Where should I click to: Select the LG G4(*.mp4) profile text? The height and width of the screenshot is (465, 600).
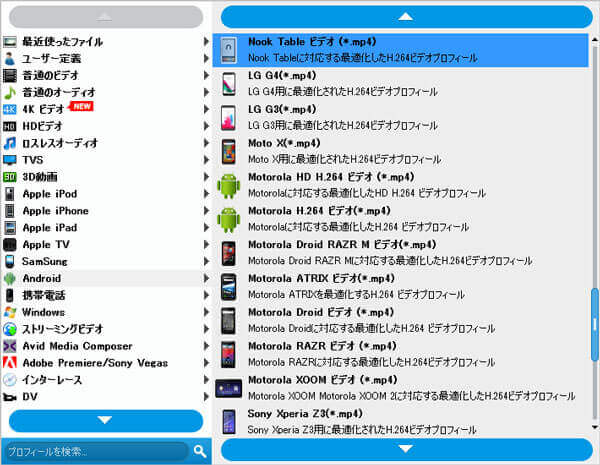(x=282, y=75)
